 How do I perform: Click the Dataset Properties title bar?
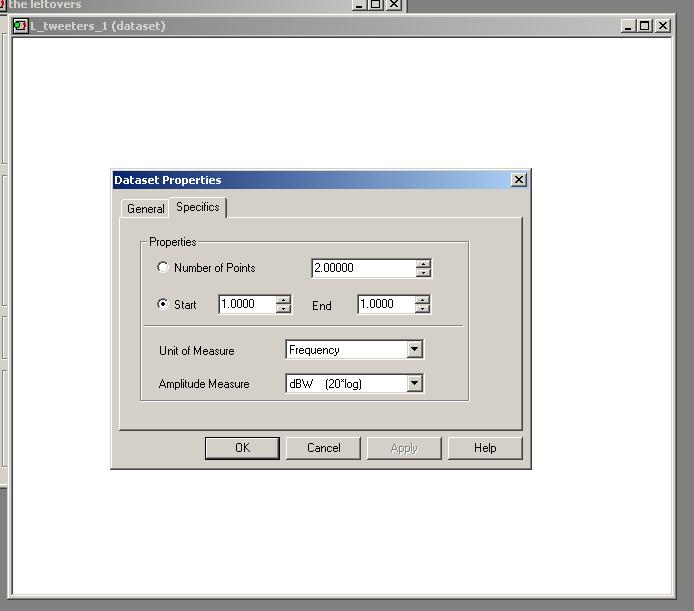coord(312,180)
